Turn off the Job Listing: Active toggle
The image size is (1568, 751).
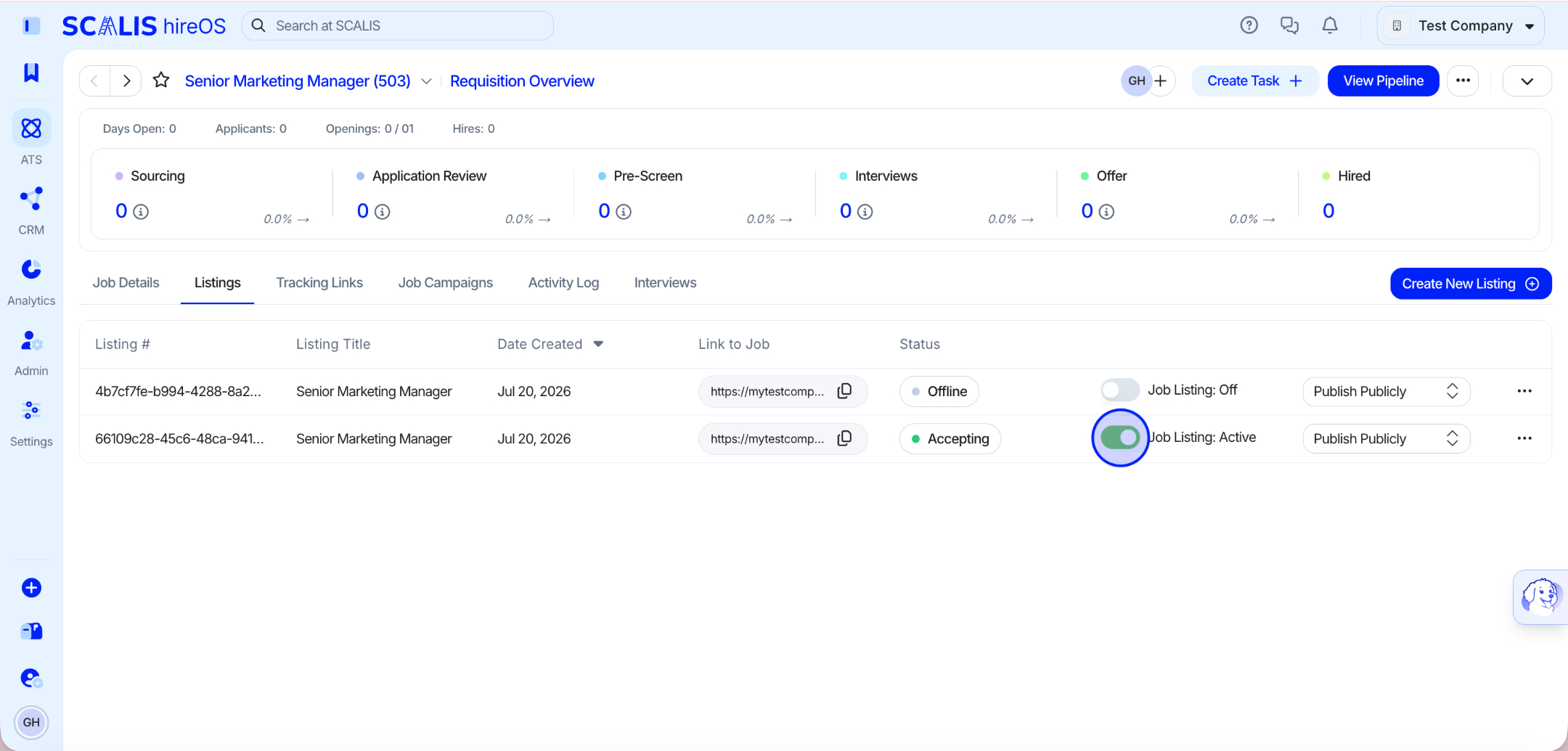coord(1120,438)
